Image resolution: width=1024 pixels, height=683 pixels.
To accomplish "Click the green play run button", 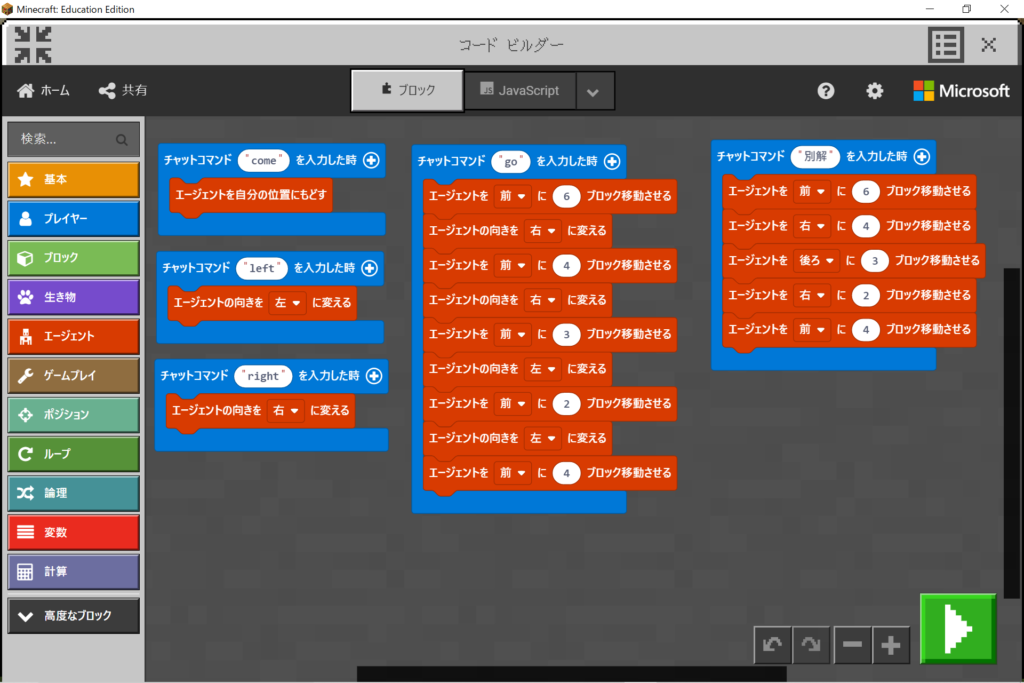I will click(x=957, y=628).
